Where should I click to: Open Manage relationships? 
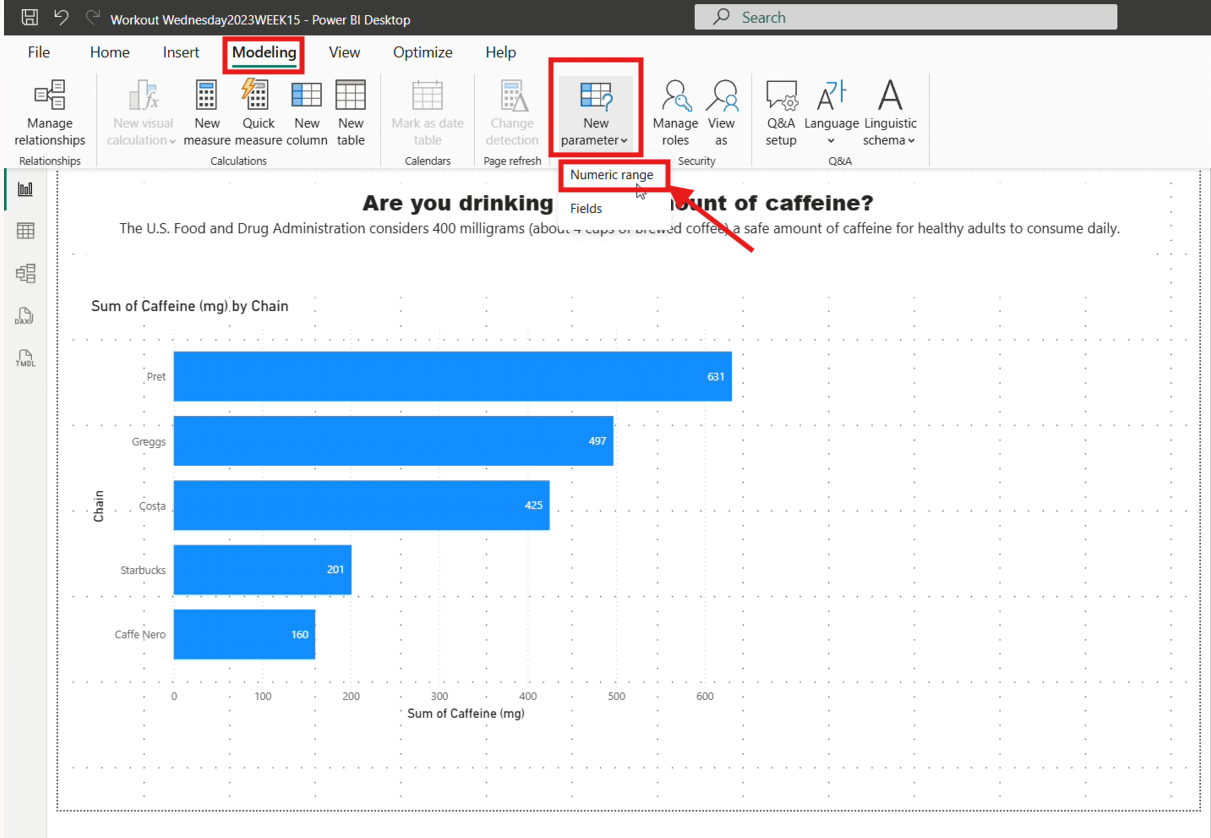pos(50,113)
